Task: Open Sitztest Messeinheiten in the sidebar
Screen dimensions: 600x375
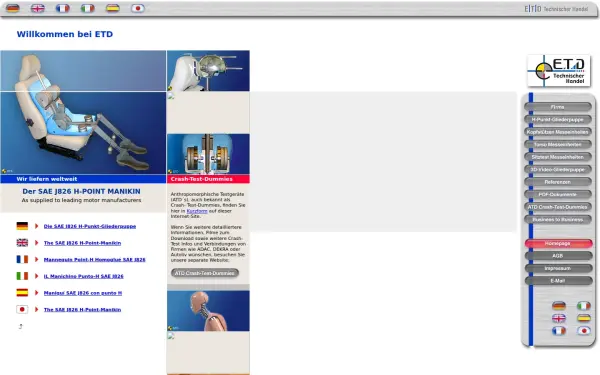Action: (558, 157)
